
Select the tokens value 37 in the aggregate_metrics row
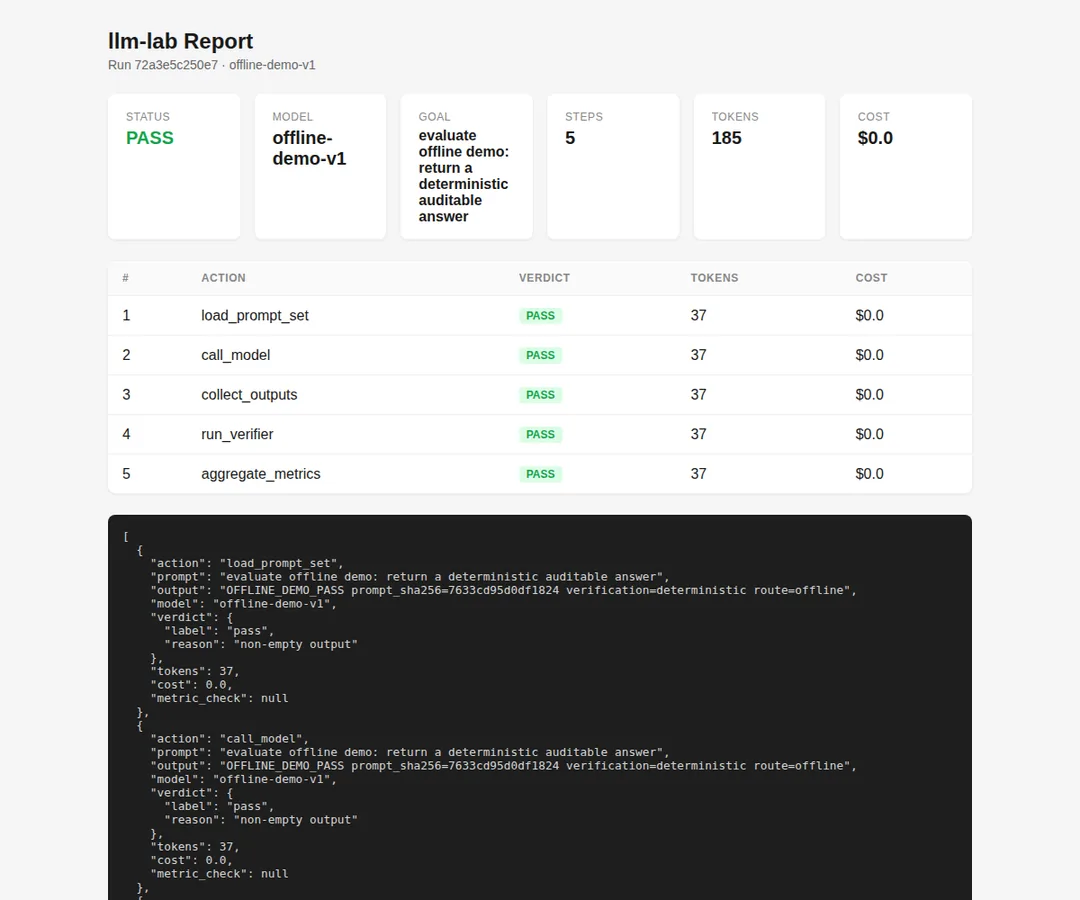pos(698,474)
